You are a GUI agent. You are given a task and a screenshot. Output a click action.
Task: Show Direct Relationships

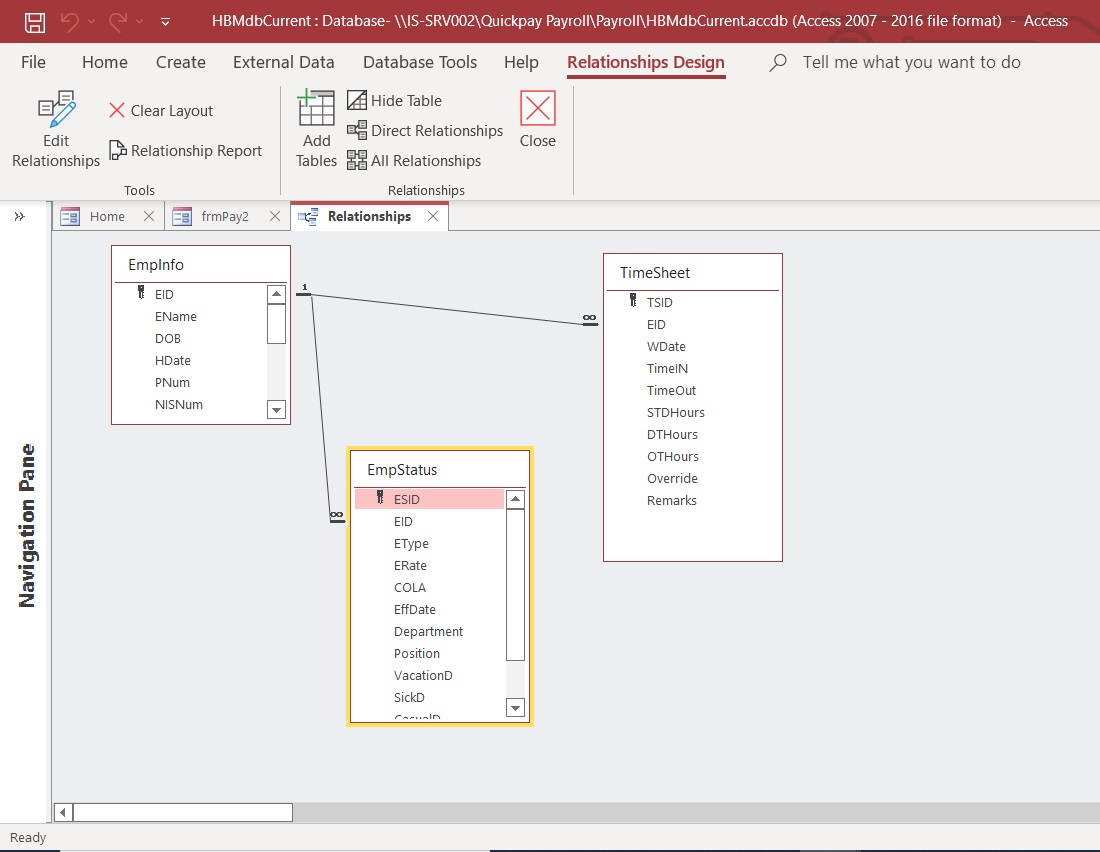click(425, 131)
